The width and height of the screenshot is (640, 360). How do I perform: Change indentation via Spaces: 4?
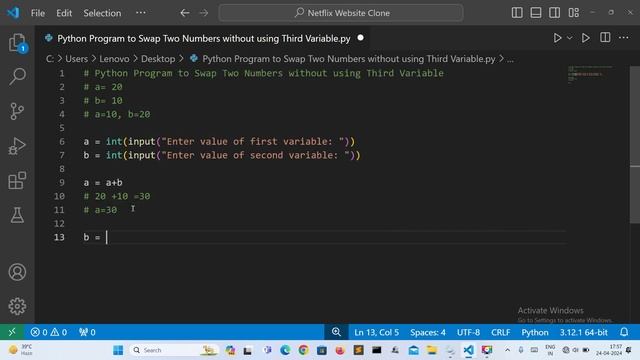click(428, 332)
